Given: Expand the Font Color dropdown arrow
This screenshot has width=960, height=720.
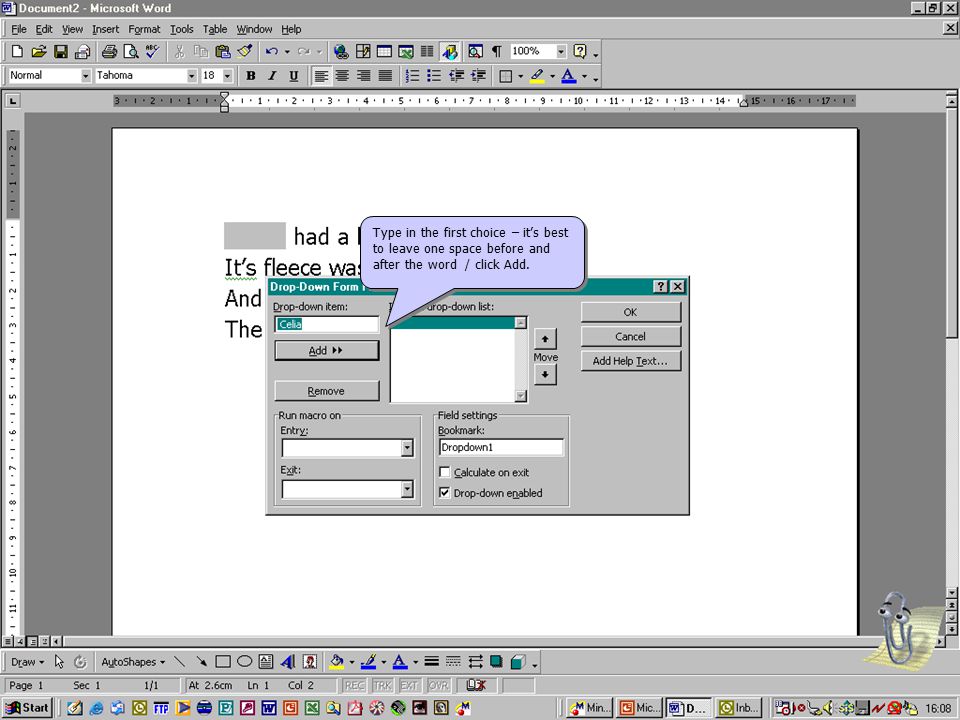Looking at the screenshot, I should point(585,77).
